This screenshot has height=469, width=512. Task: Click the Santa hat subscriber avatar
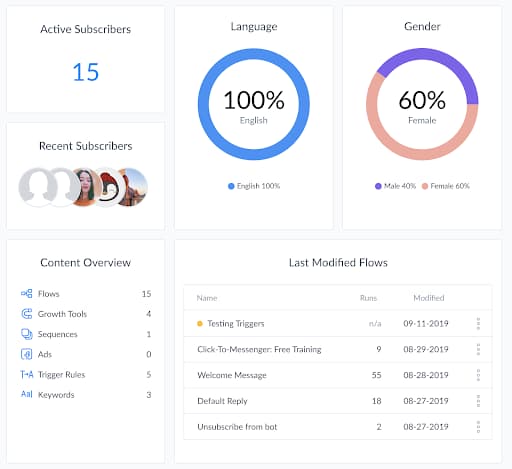pyautogui.click(x=108, y=187)
